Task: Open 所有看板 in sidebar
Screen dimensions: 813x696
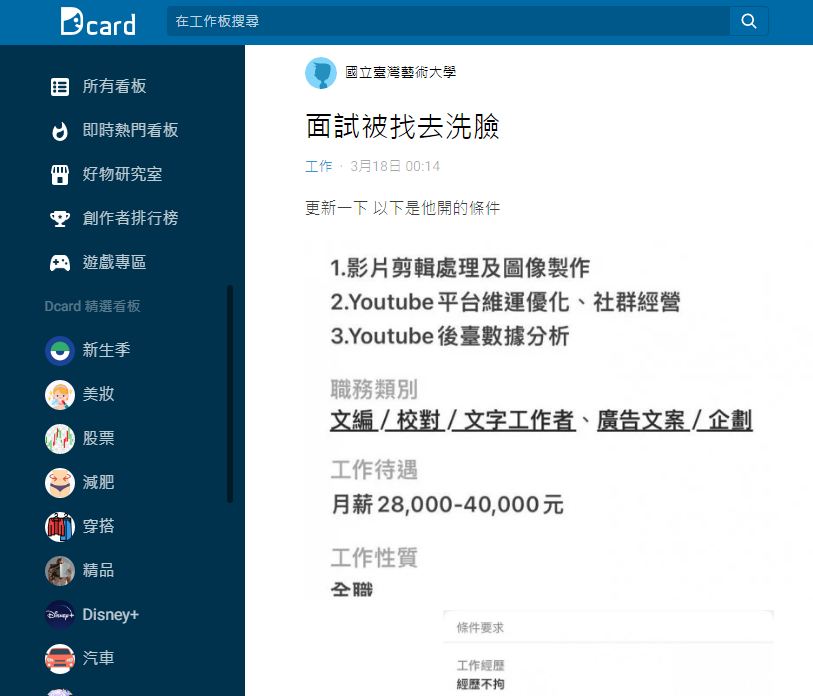Action: tap(114, 87)
